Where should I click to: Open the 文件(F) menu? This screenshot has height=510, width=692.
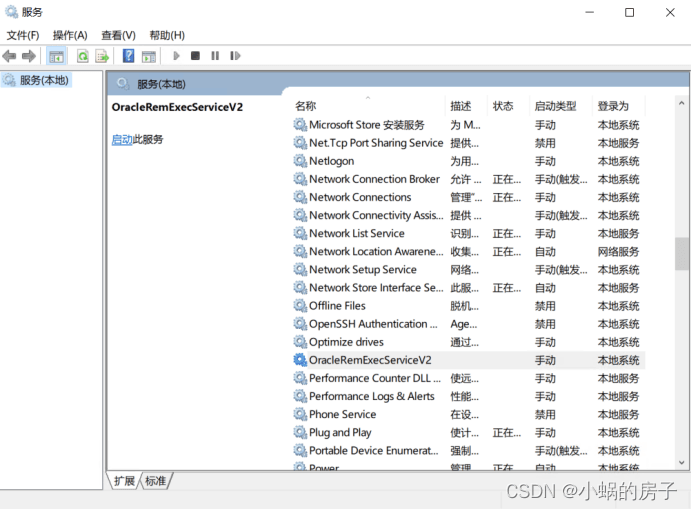tap(23, 35)
